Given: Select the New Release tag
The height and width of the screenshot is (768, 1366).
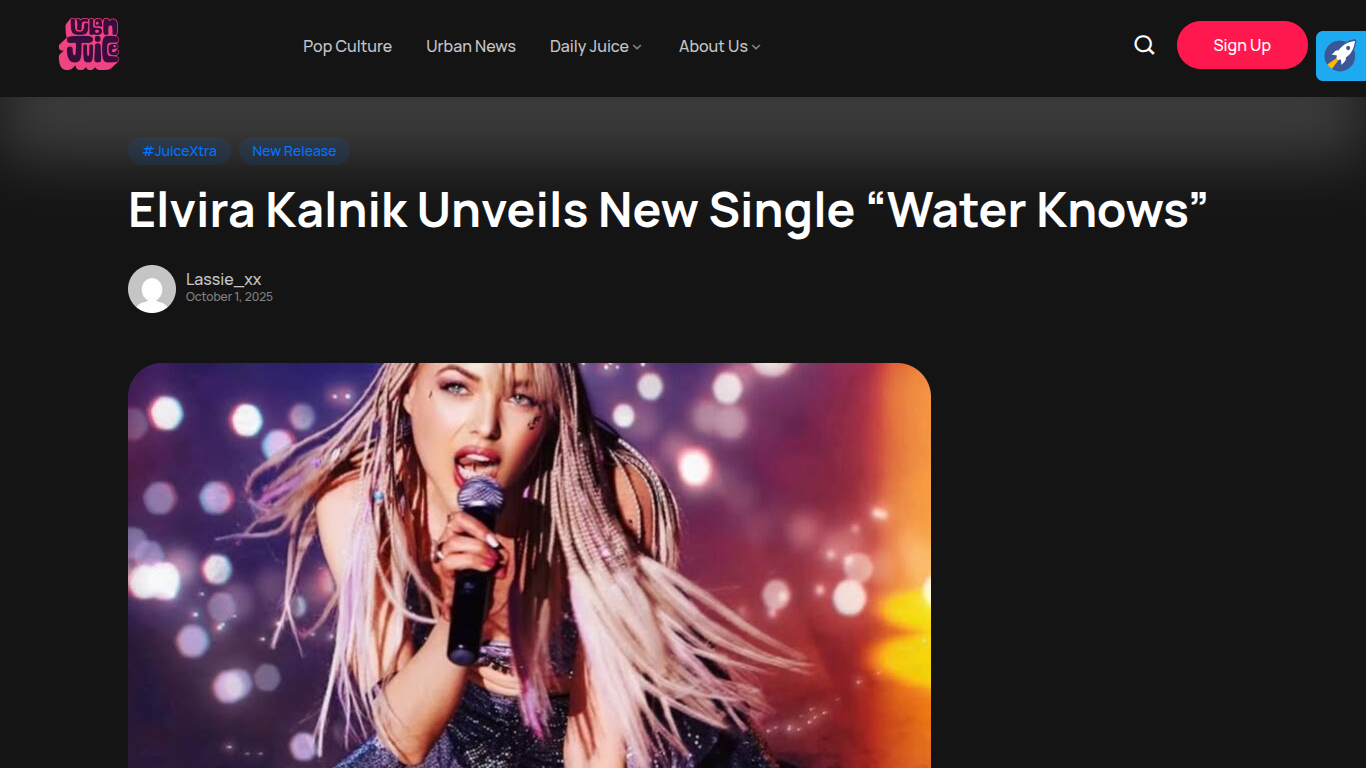Looking at the screenshot, I should pyautogui.click(x=294, y=151).
